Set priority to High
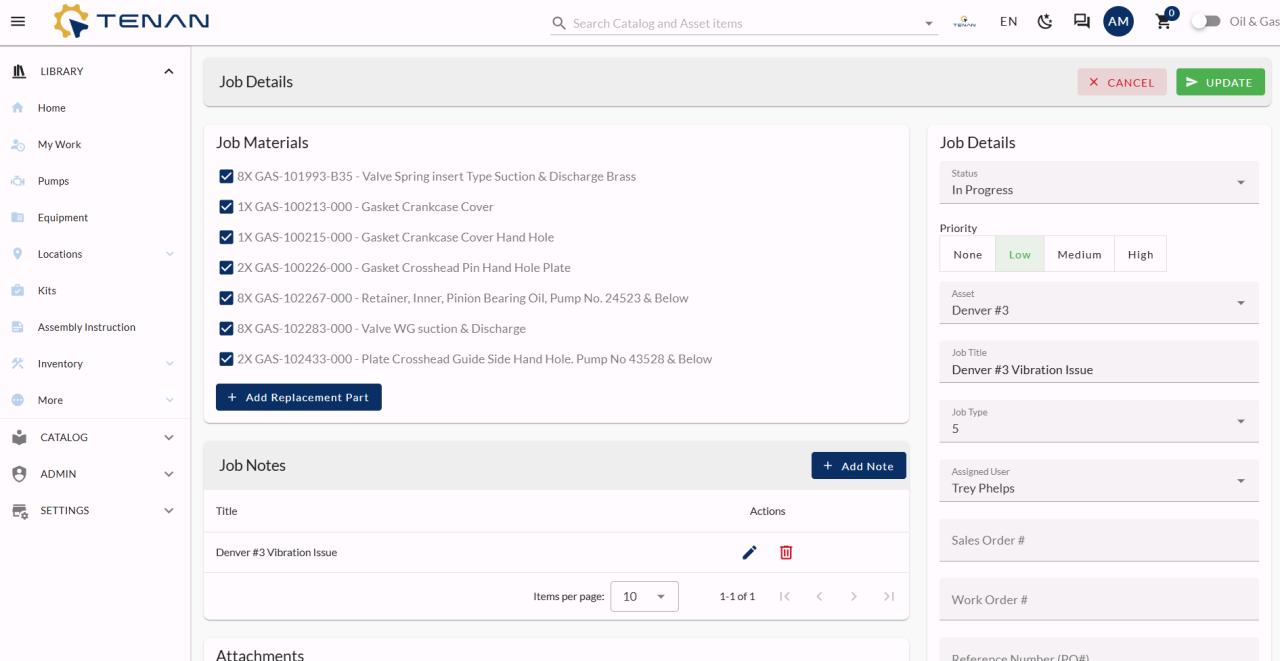Screen dimensions: 1280x661 (1140, 255)
